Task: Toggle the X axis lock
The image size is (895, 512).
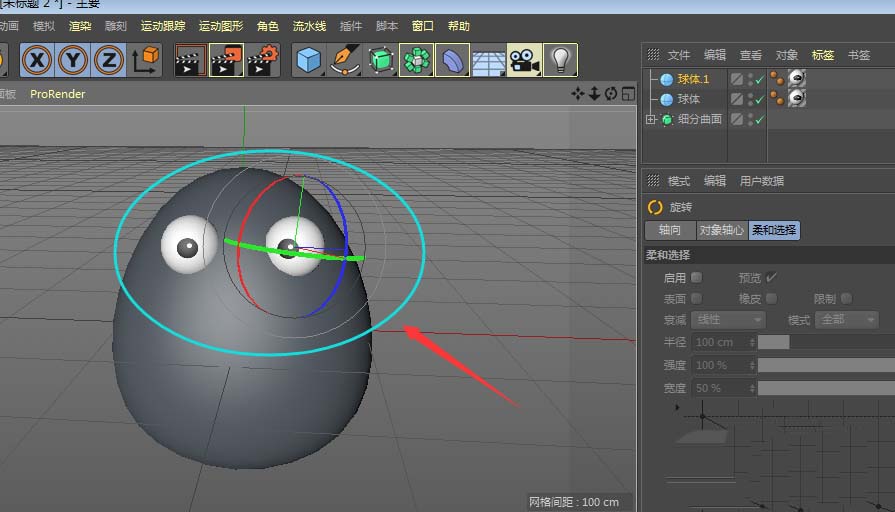Action: 38,61
